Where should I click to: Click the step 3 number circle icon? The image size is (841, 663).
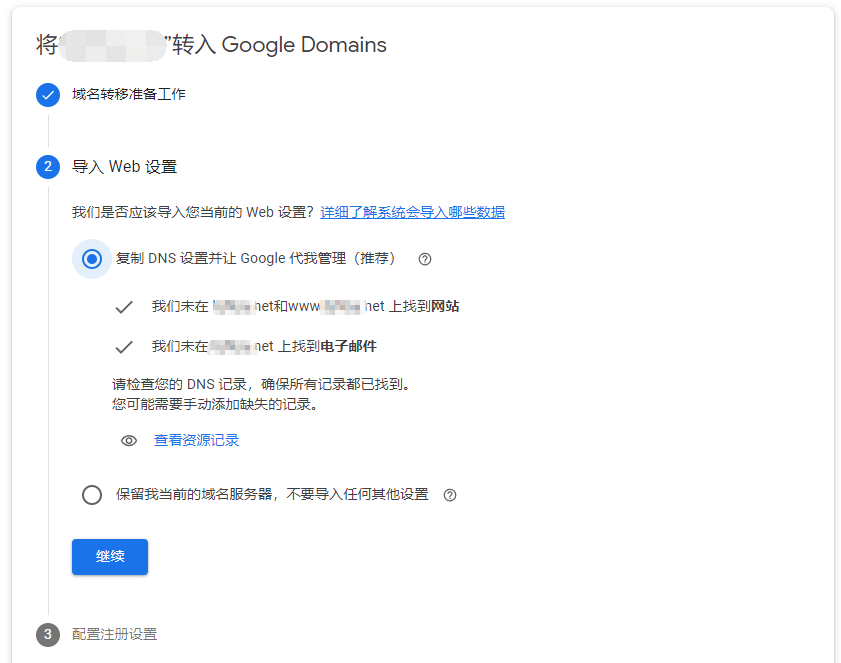[48, 634]
